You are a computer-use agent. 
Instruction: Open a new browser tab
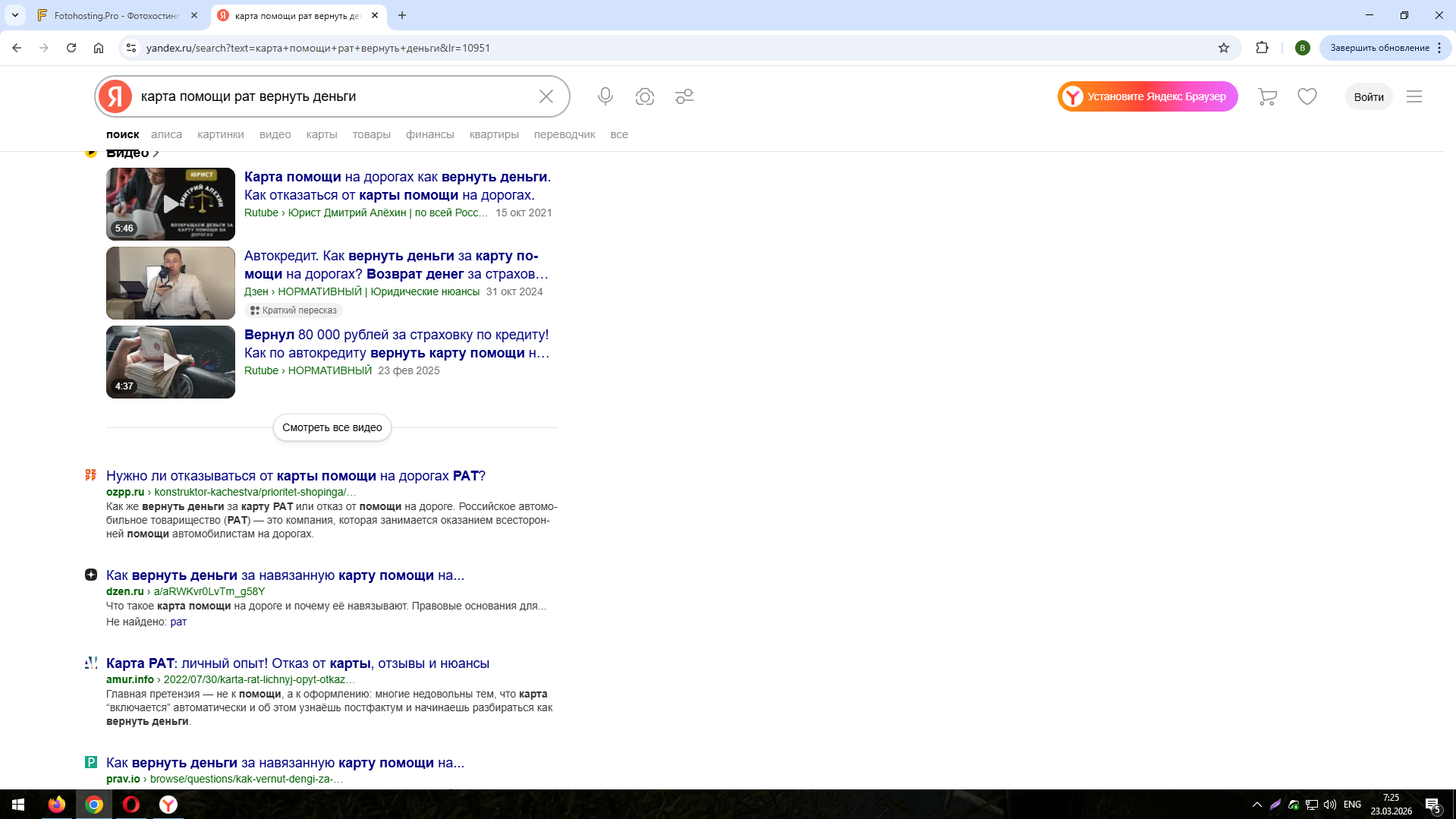tap(402, 15)
